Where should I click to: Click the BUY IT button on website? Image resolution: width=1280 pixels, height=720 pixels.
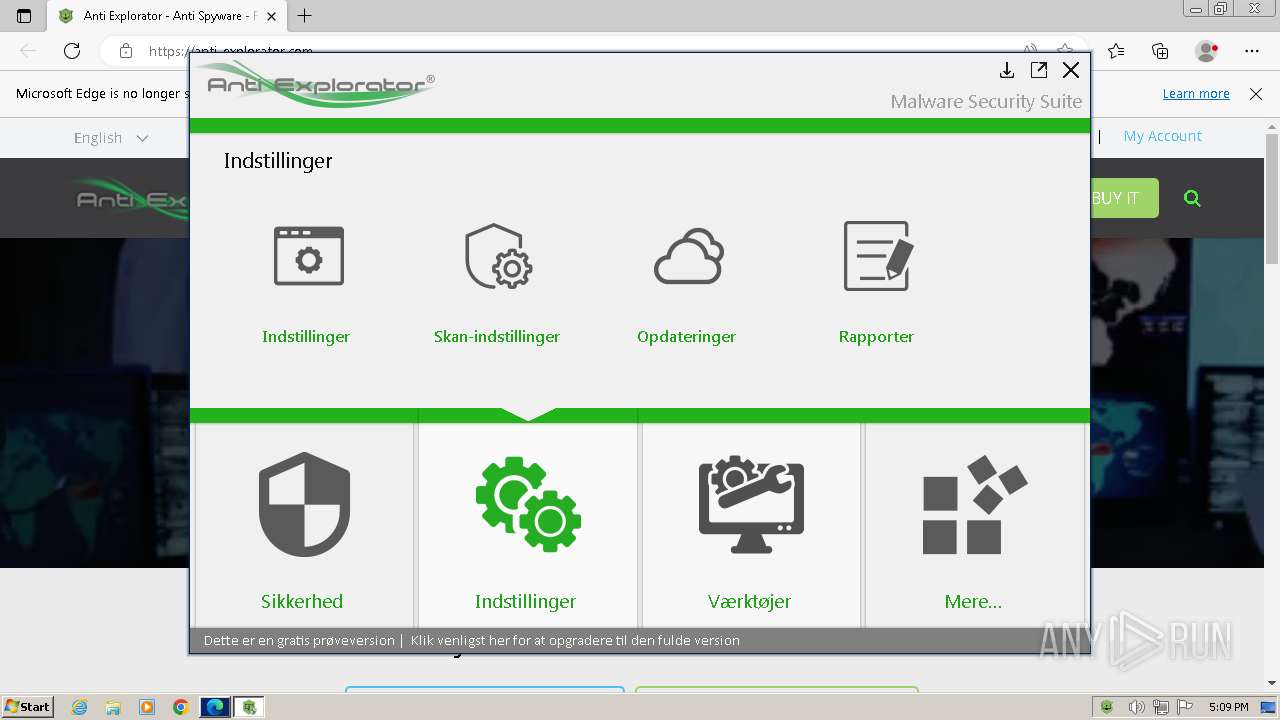point(1123,198)
